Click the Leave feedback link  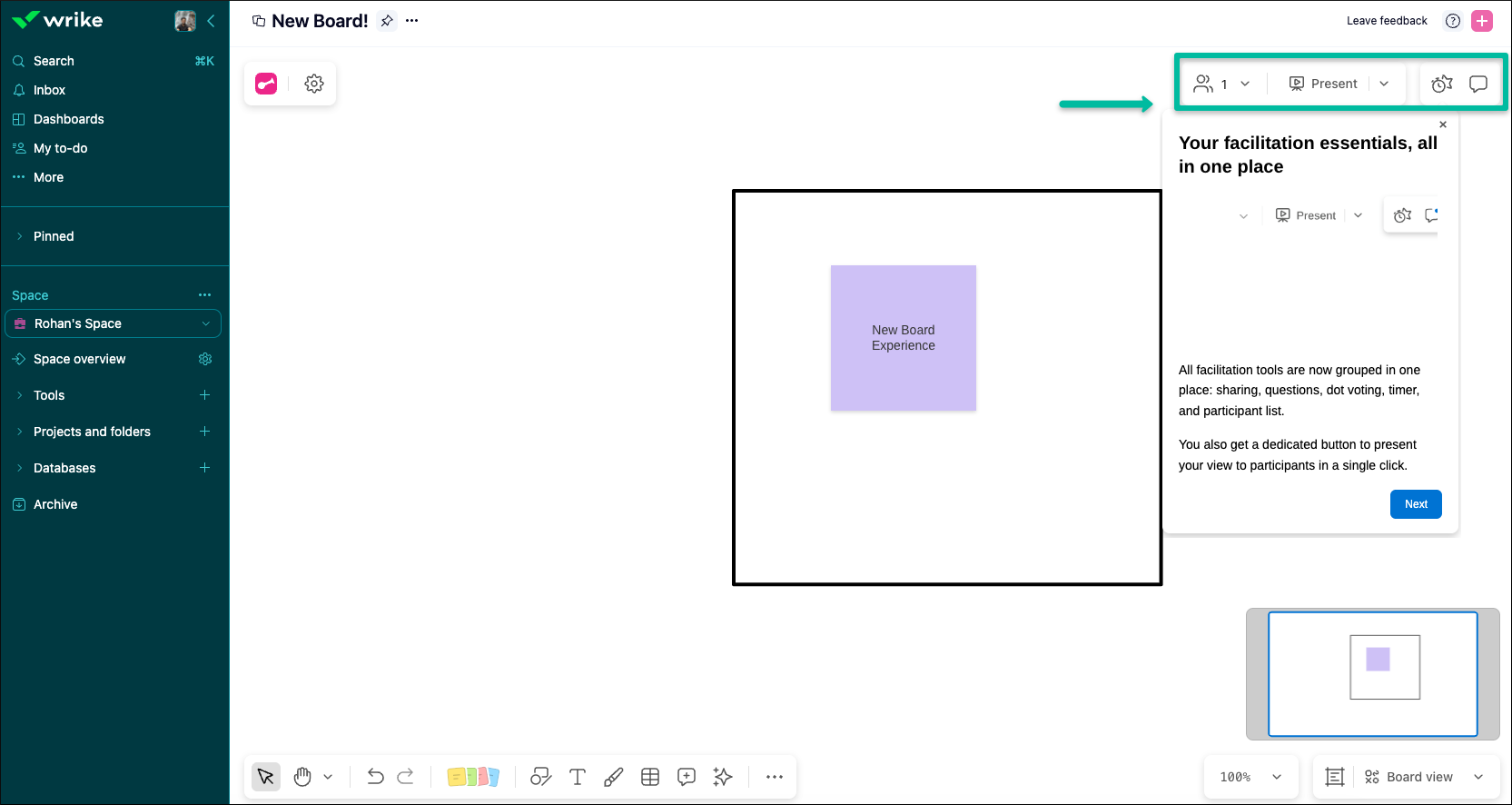coord(1386,21)
